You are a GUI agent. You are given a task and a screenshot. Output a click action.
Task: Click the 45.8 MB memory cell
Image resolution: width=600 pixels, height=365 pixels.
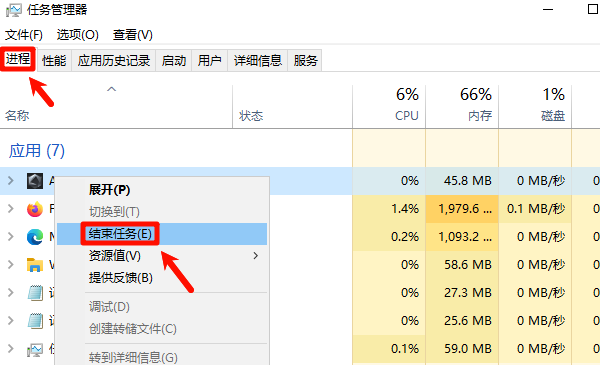pos(462,181)
